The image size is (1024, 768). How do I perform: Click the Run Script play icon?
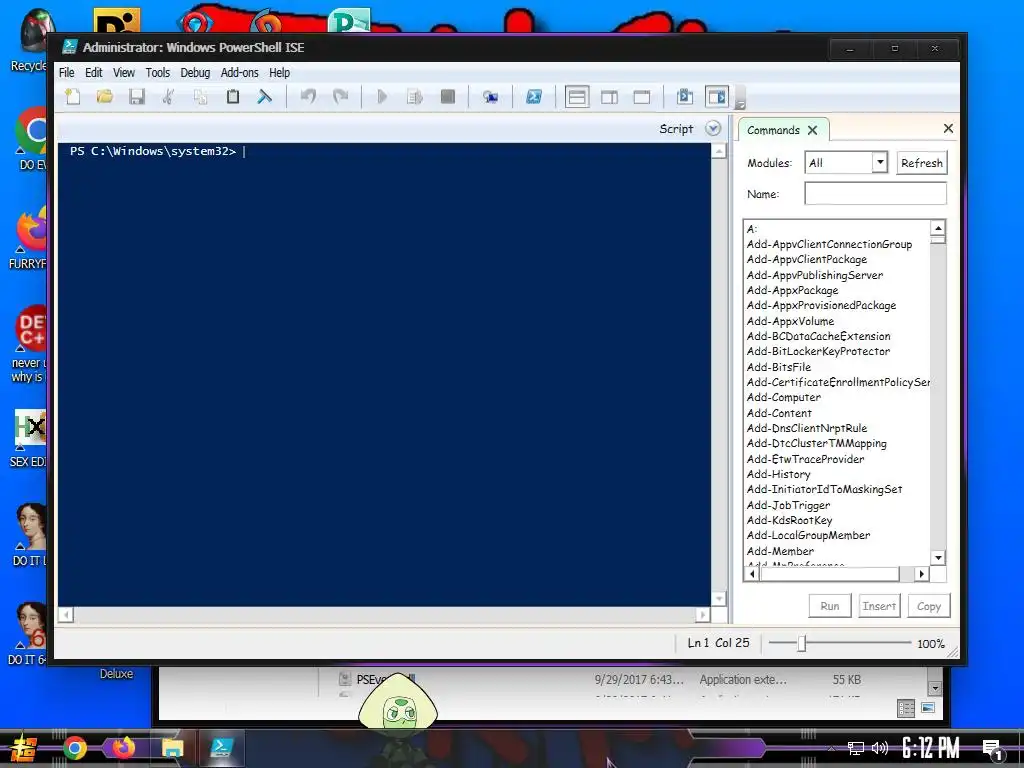pos(382,97)
